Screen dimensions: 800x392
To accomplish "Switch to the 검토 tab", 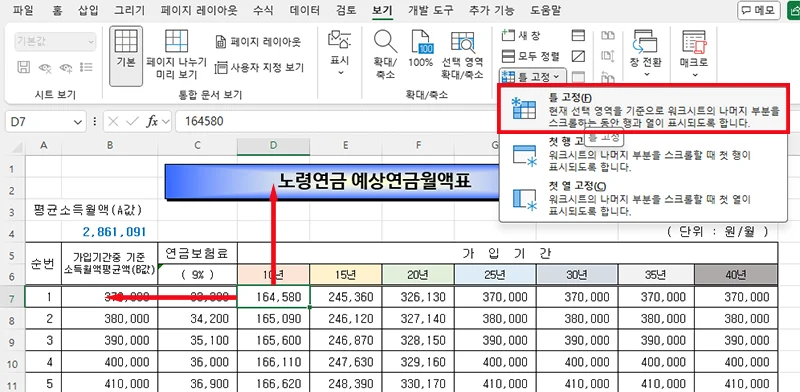I will click(346, 10).
